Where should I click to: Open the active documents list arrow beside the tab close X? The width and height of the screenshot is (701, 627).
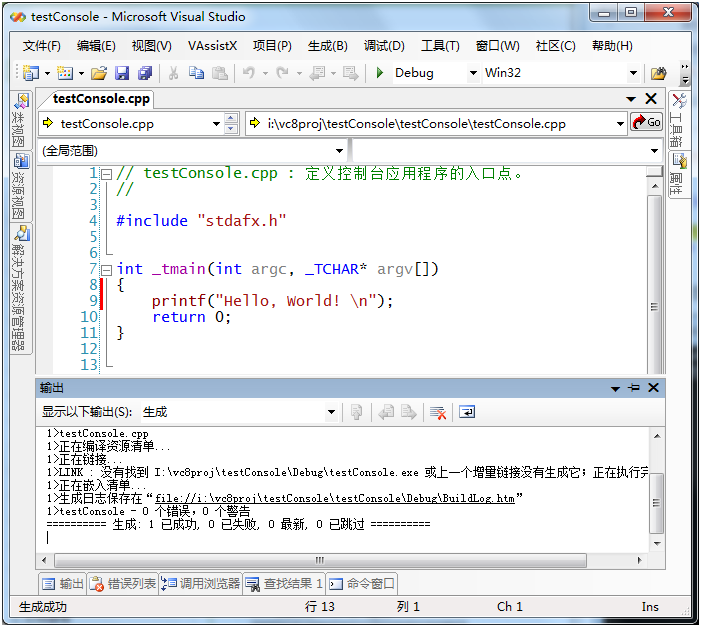click(631, 99)
